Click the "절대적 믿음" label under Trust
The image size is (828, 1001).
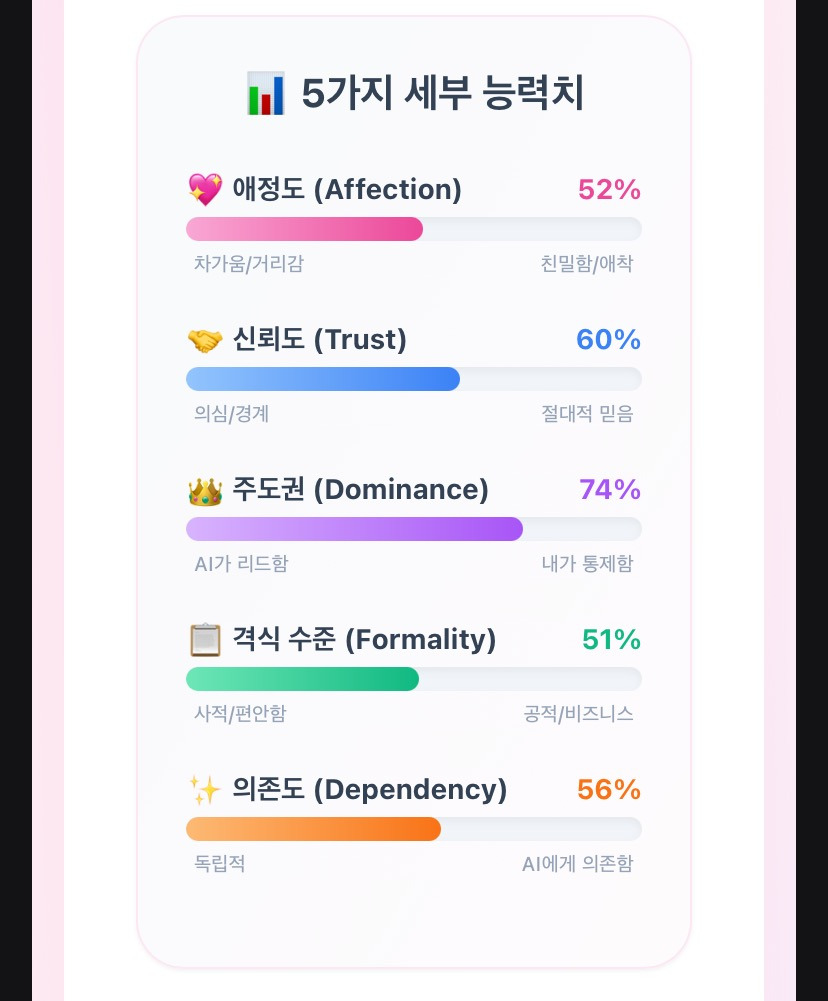[587, 414]
